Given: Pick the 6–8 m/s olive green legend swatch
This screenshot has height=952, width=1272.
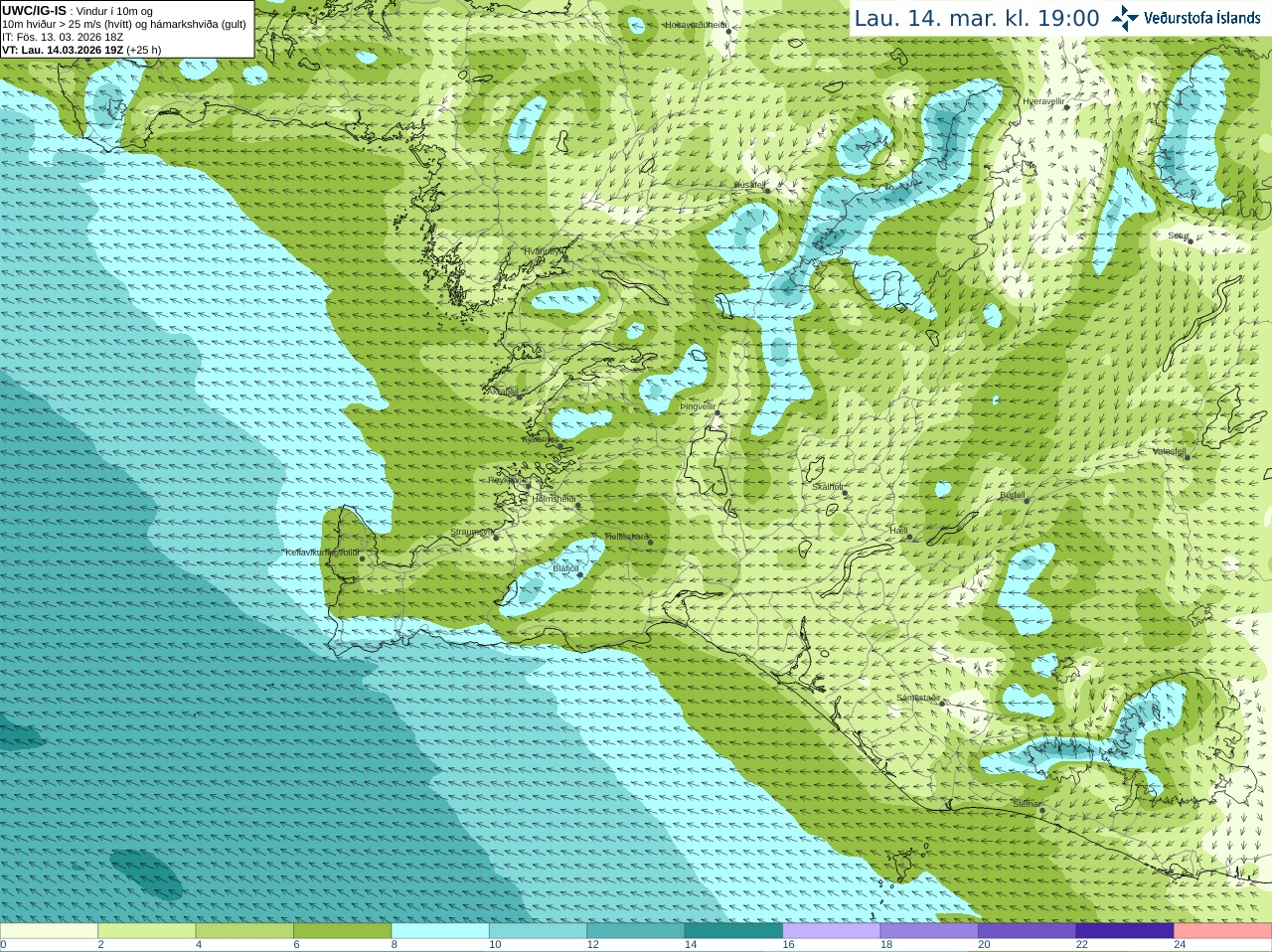Looking at the screenshot, I should pos(342,931).
